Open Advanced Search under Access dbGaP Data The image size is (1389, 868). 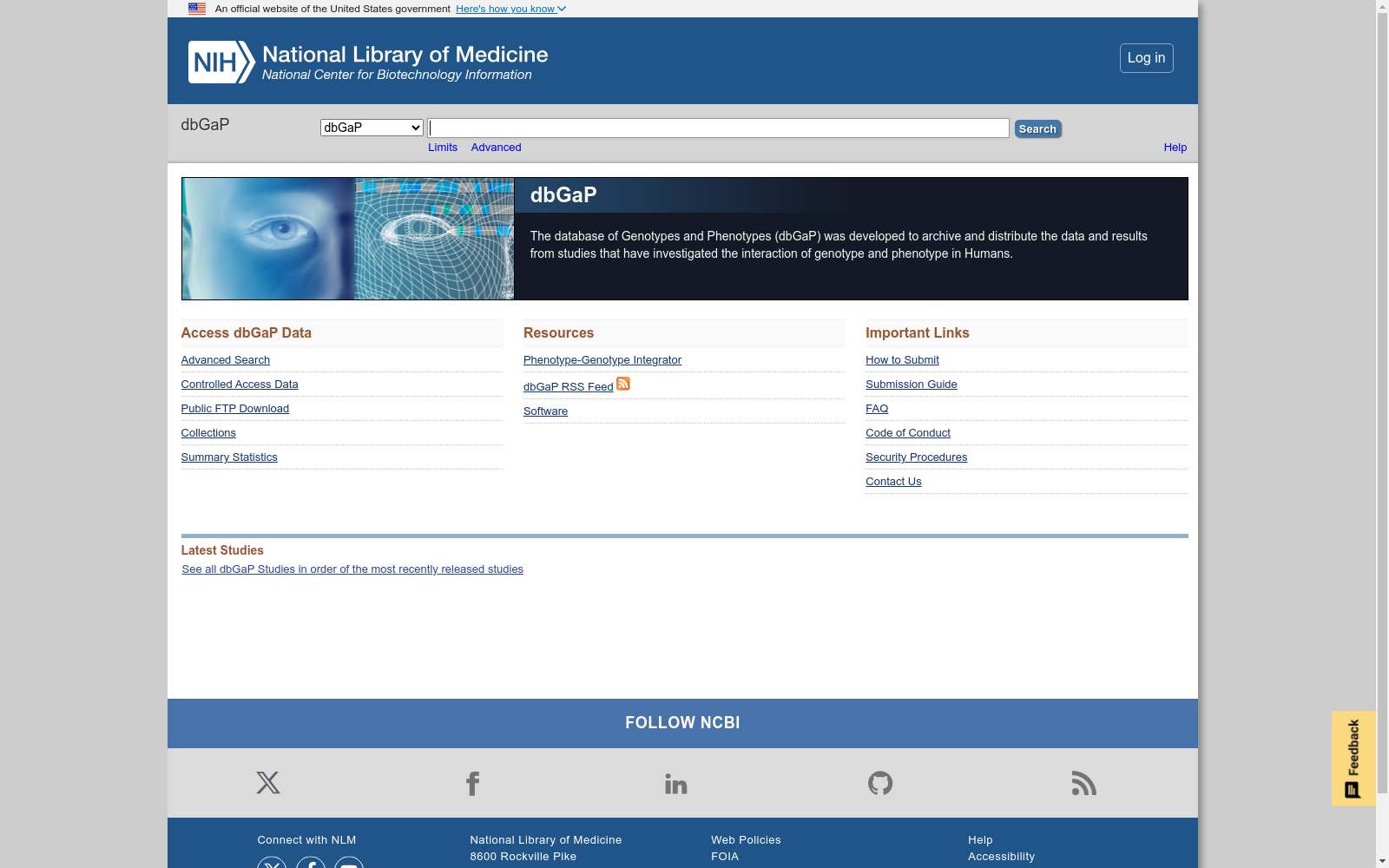click(x=226, y=360)
